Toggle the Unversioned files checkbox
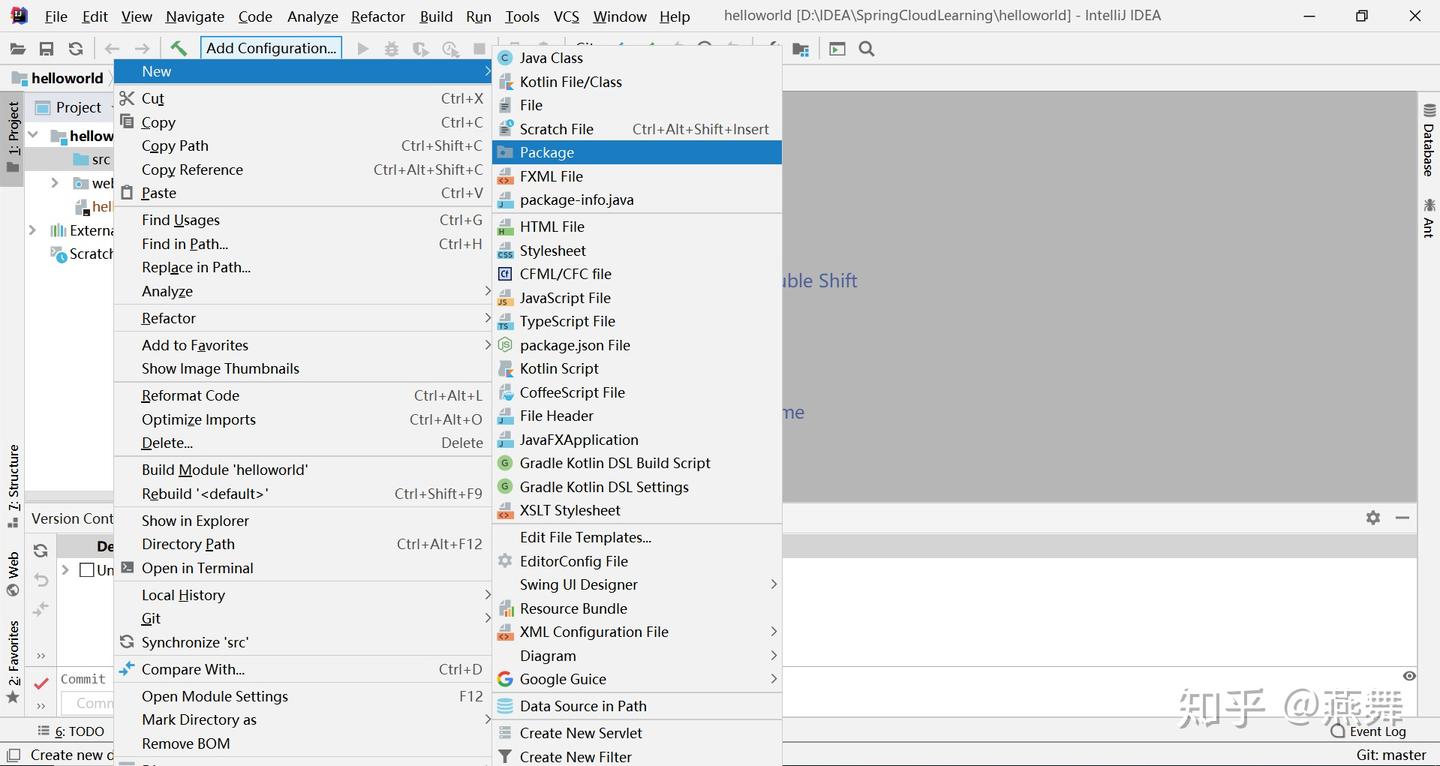1440x766 pixels. pos(87,570)
